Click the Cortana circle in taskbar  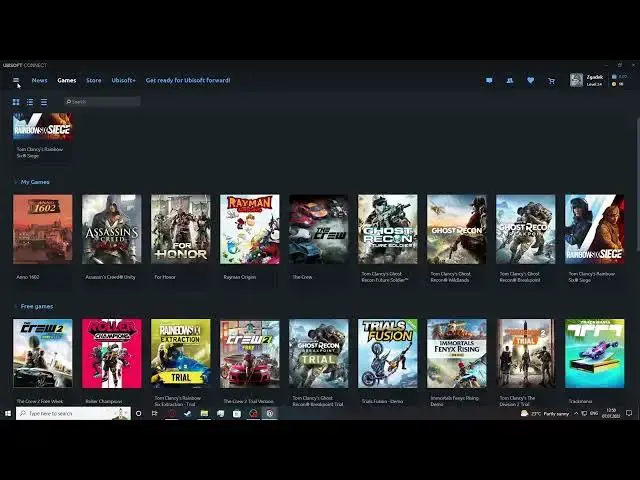pyautogui.click(x=138, y=413)
